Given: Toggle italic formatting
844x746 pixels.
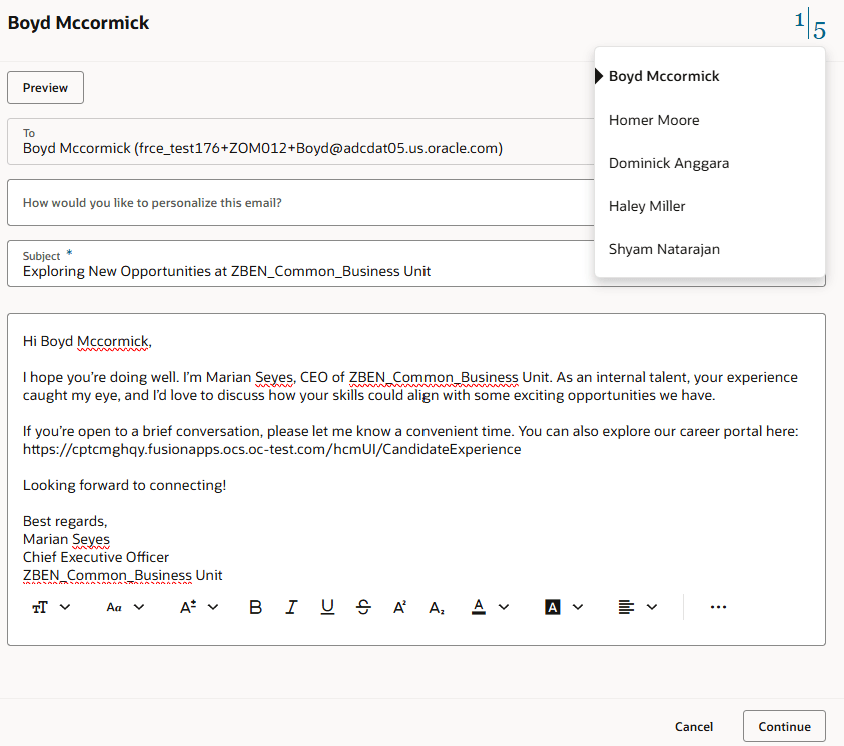Looking at the screenshot, I should coord(291,607).
